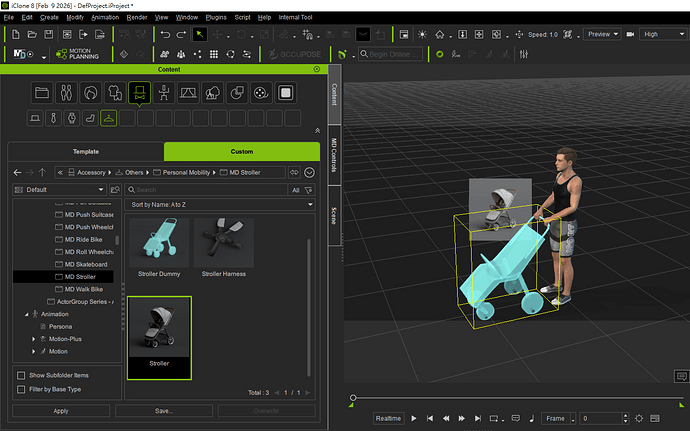The width and height of the screenshot is (690, 431).
Task: Open the timeline settings gear icon
Action: pyautogui.click(x=639, y=418)
